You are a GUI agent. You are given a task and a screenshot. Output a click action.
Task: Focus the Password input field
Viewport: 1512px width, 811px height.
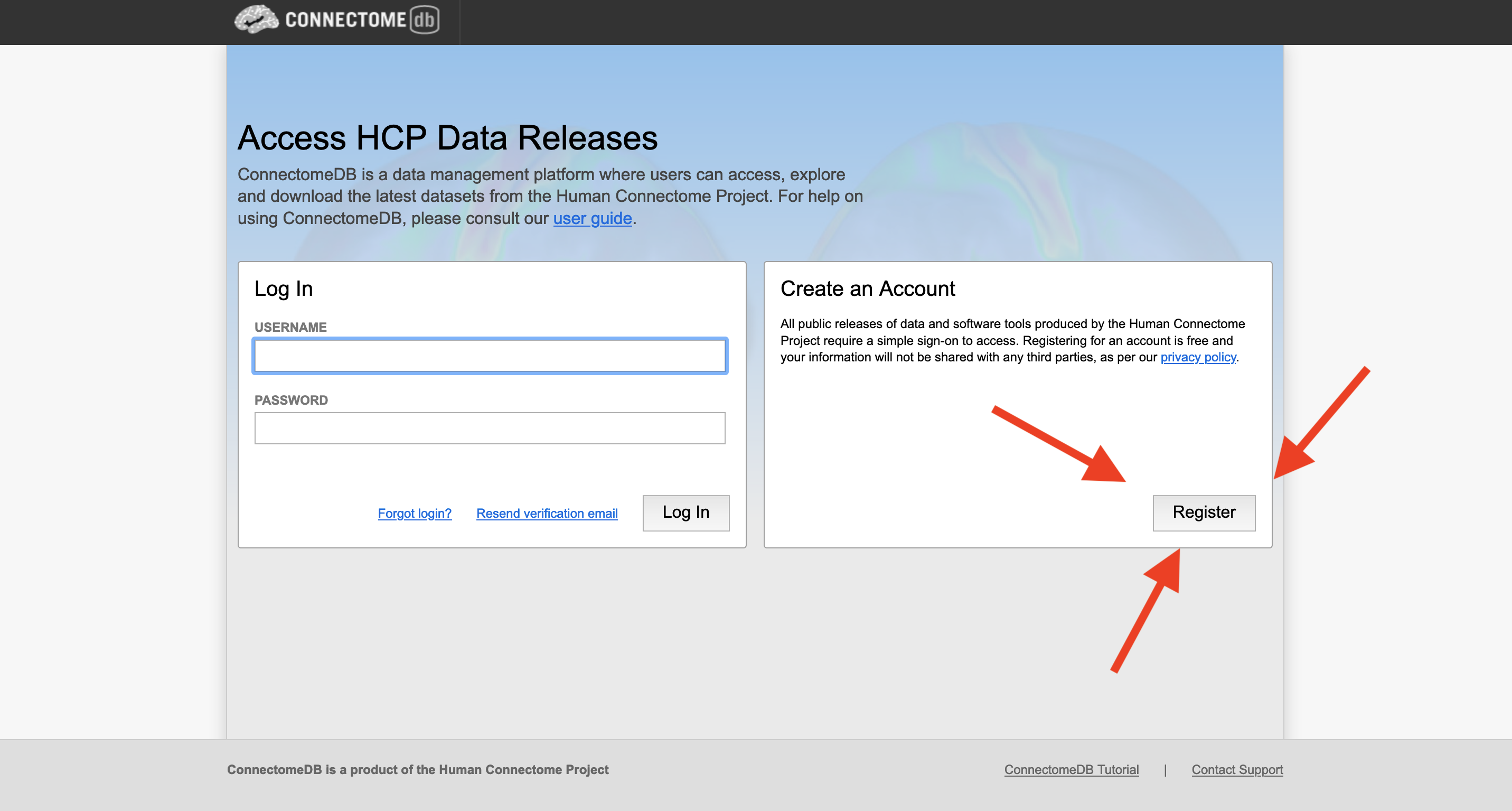click(x=490, y=428)
